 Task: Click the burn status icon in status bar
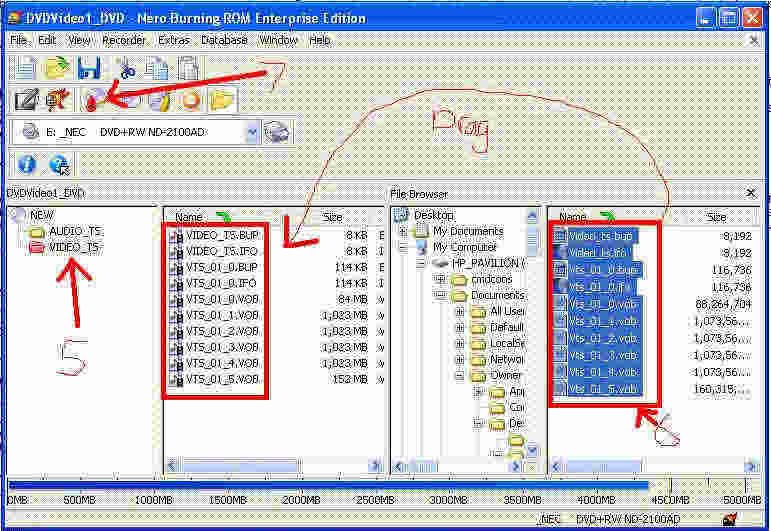coord(730,519)
